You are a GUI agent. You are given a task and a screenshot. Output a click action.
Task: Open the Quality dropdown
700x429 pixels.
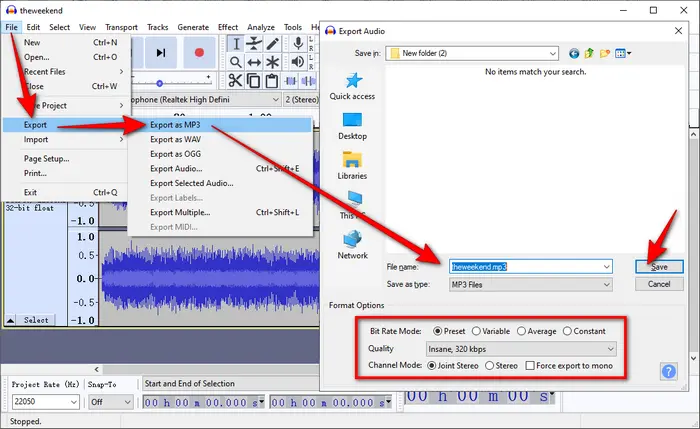click(x=521, y=349)
